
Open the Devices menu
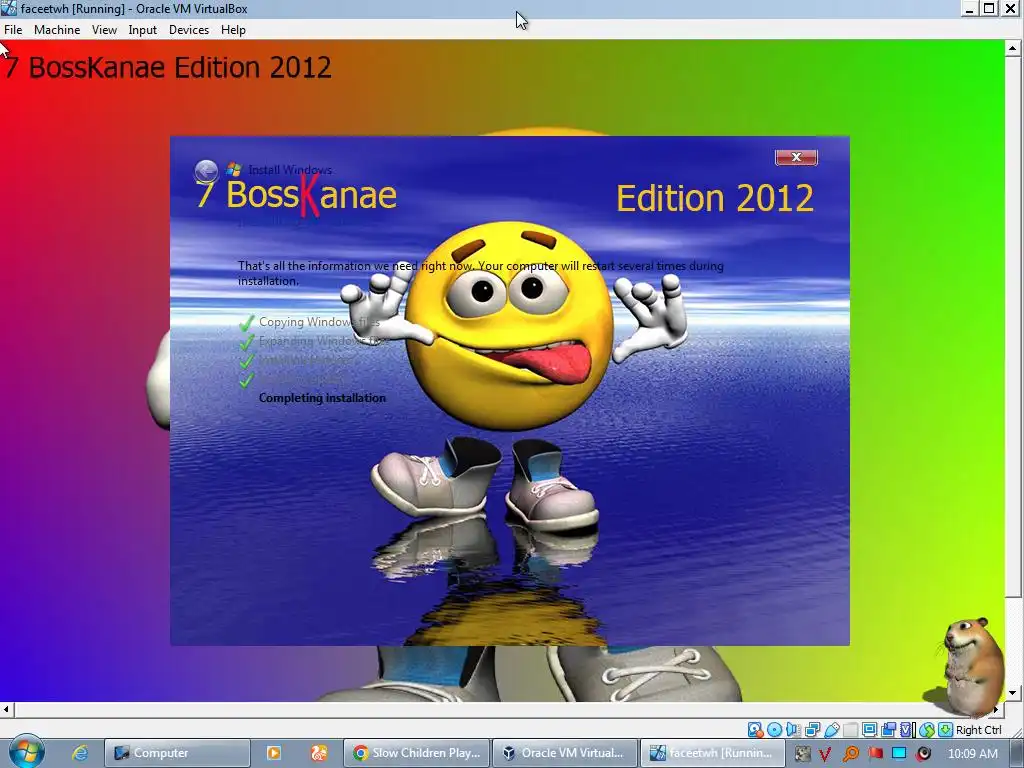[189, 30]
